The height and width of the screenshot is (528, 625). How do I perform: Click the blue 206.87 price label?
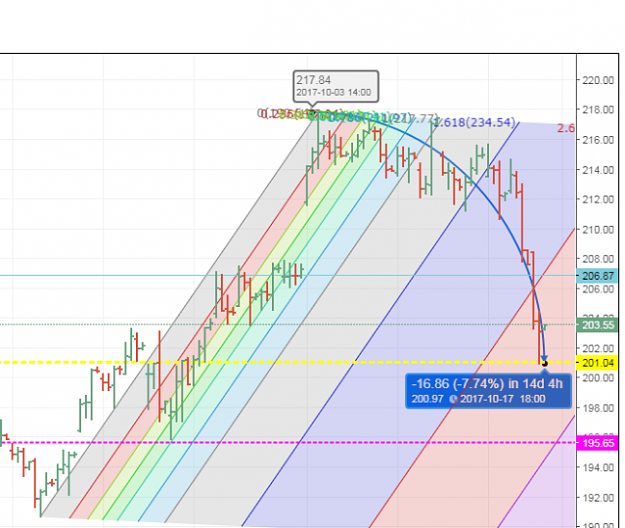597,276
